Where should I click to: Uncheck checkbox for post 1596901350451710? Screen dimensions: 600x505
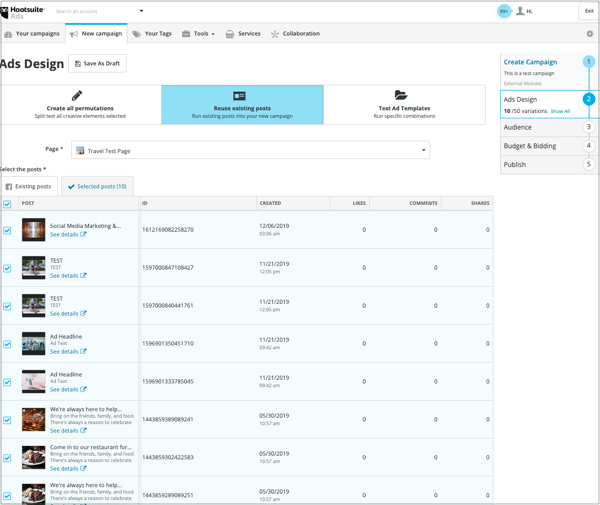point(7,344)
